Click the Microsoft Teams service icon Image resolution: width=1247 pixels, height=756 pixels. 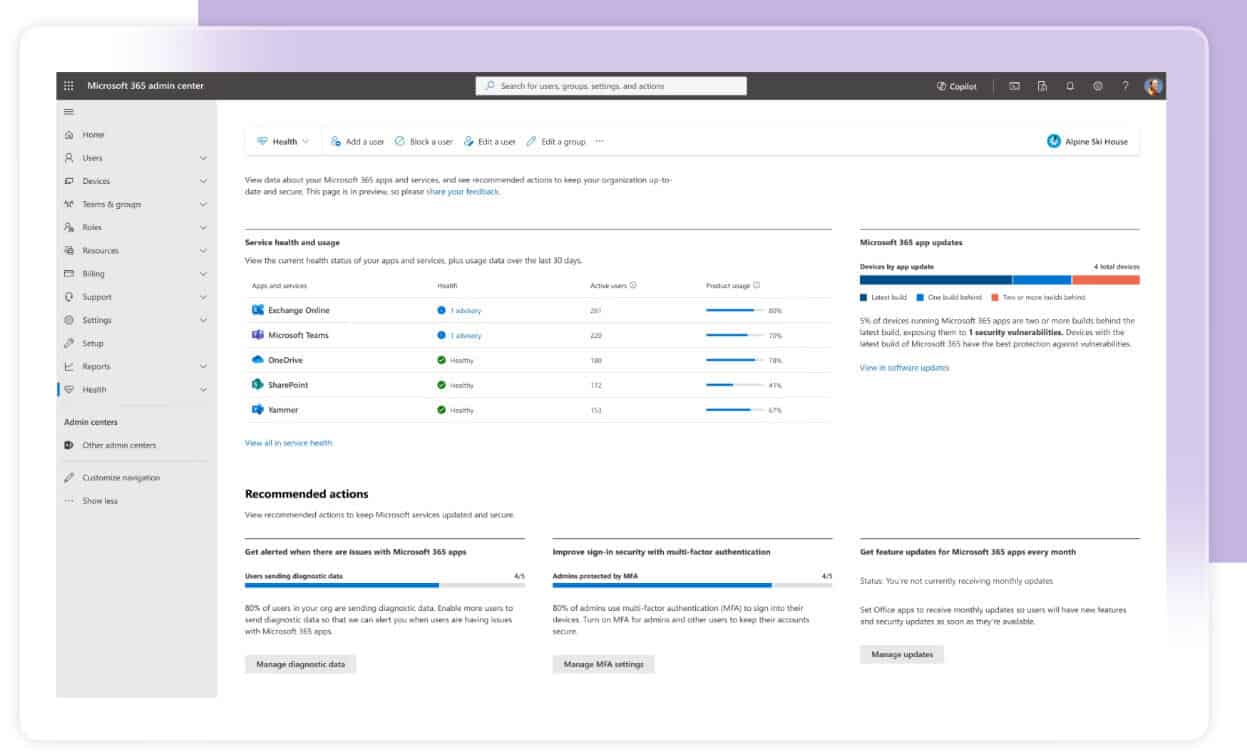[x=256, y=336]
